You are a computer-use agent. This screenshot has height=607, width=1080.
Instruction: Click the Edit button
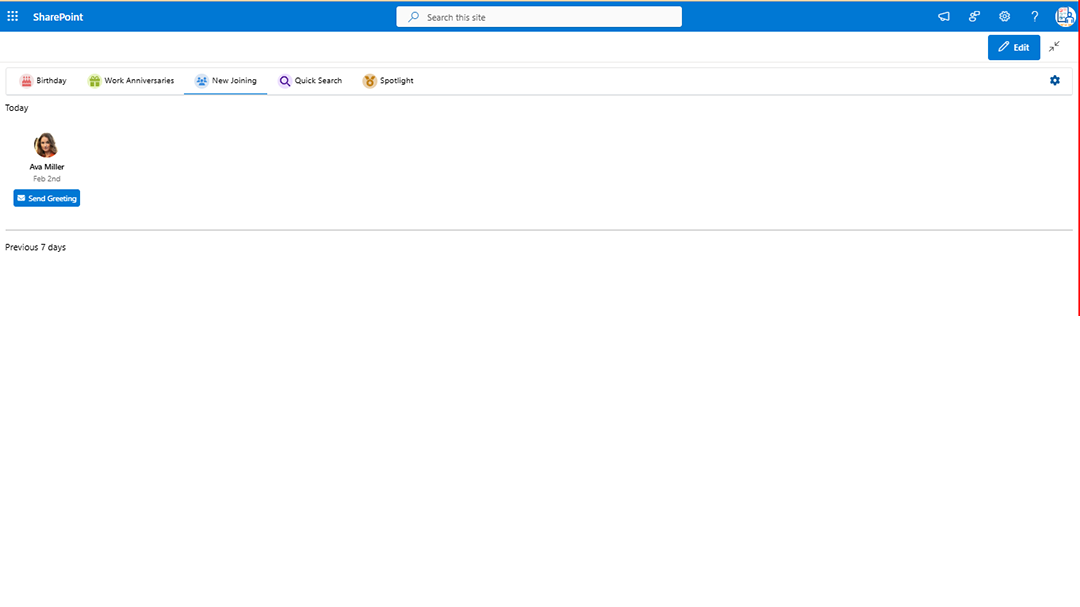pos(1013,47)
